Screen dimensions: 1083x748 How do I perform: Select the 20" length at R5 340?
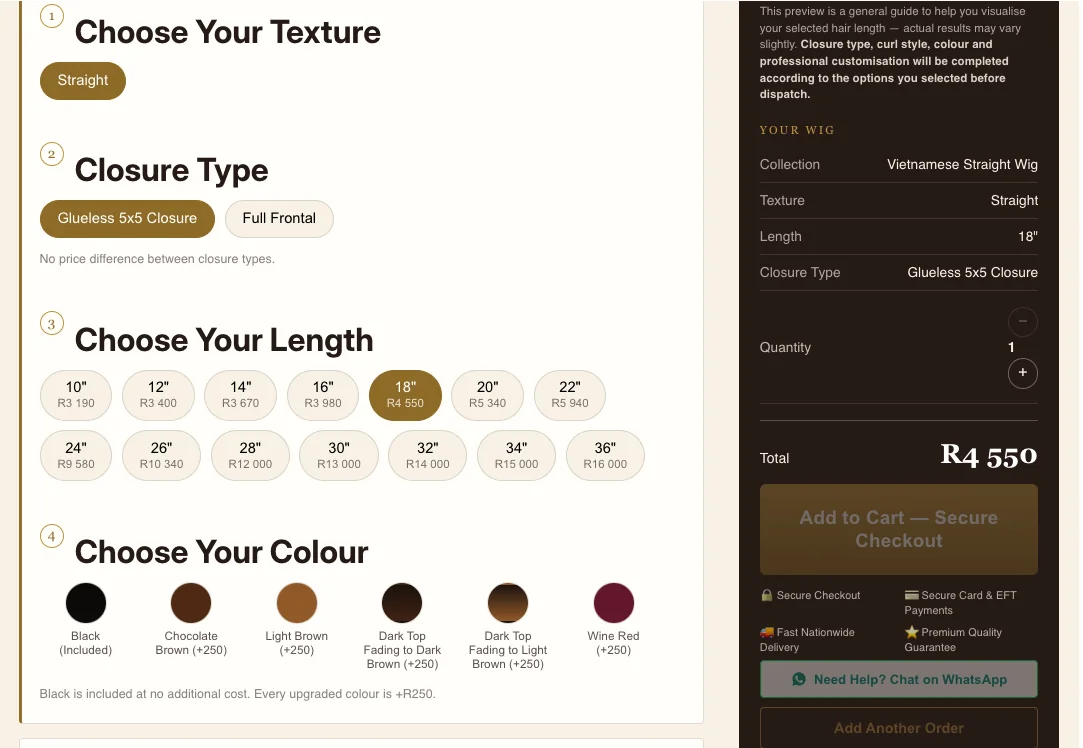pyautogui.click(x=488, y=395)
